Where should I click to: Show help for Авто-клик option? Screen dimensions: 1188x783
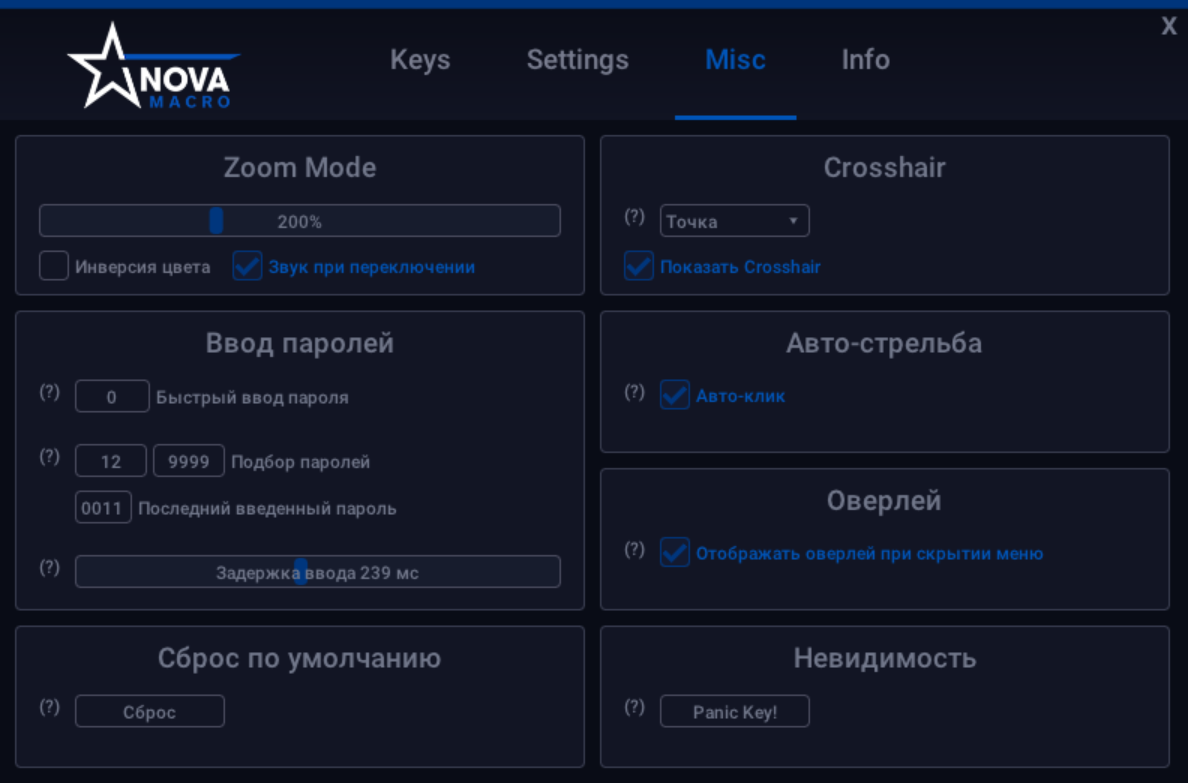coord(634,392)
